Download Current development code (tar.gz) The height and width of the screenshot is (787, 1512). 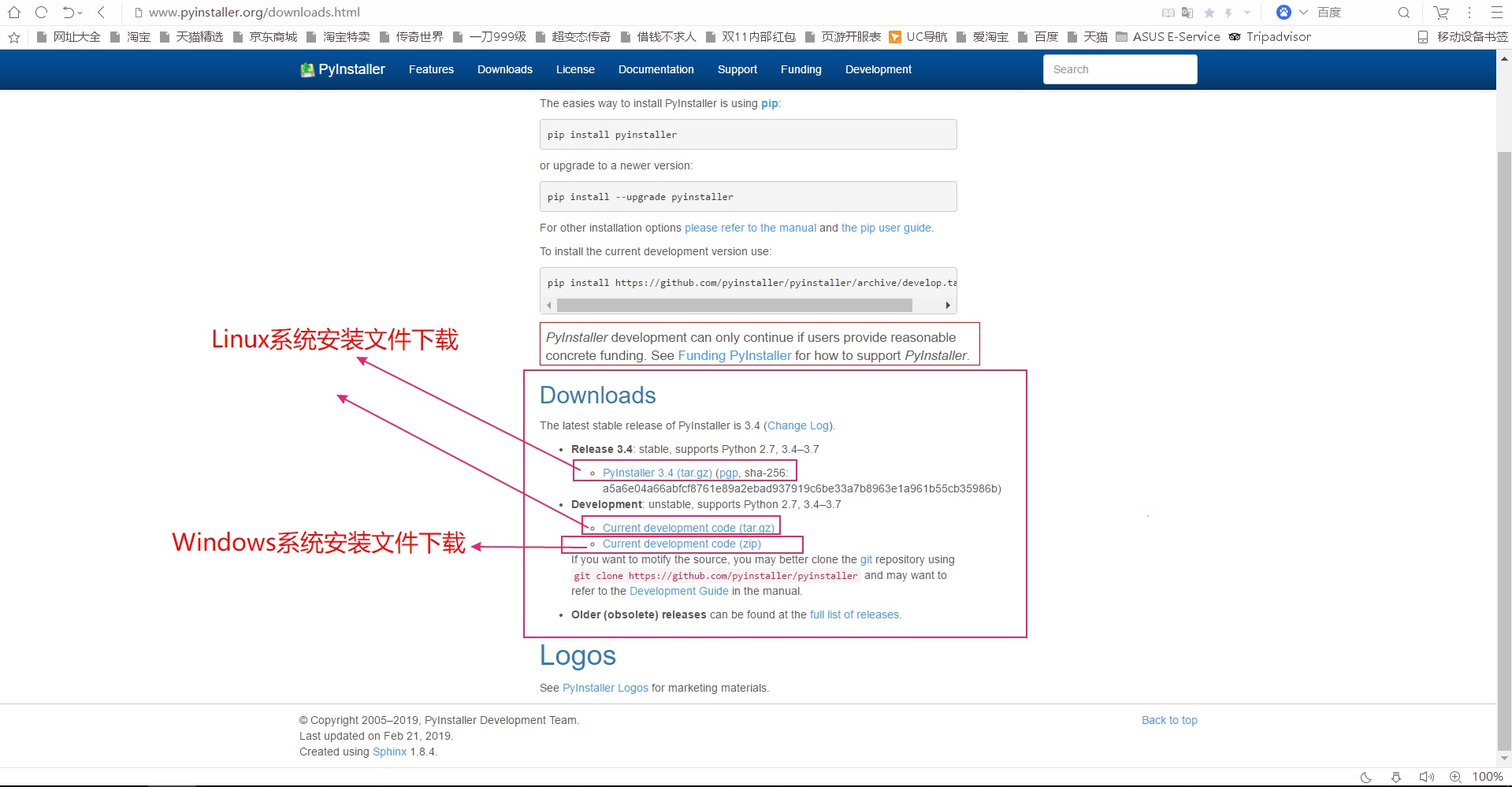[x=689, y=528]
